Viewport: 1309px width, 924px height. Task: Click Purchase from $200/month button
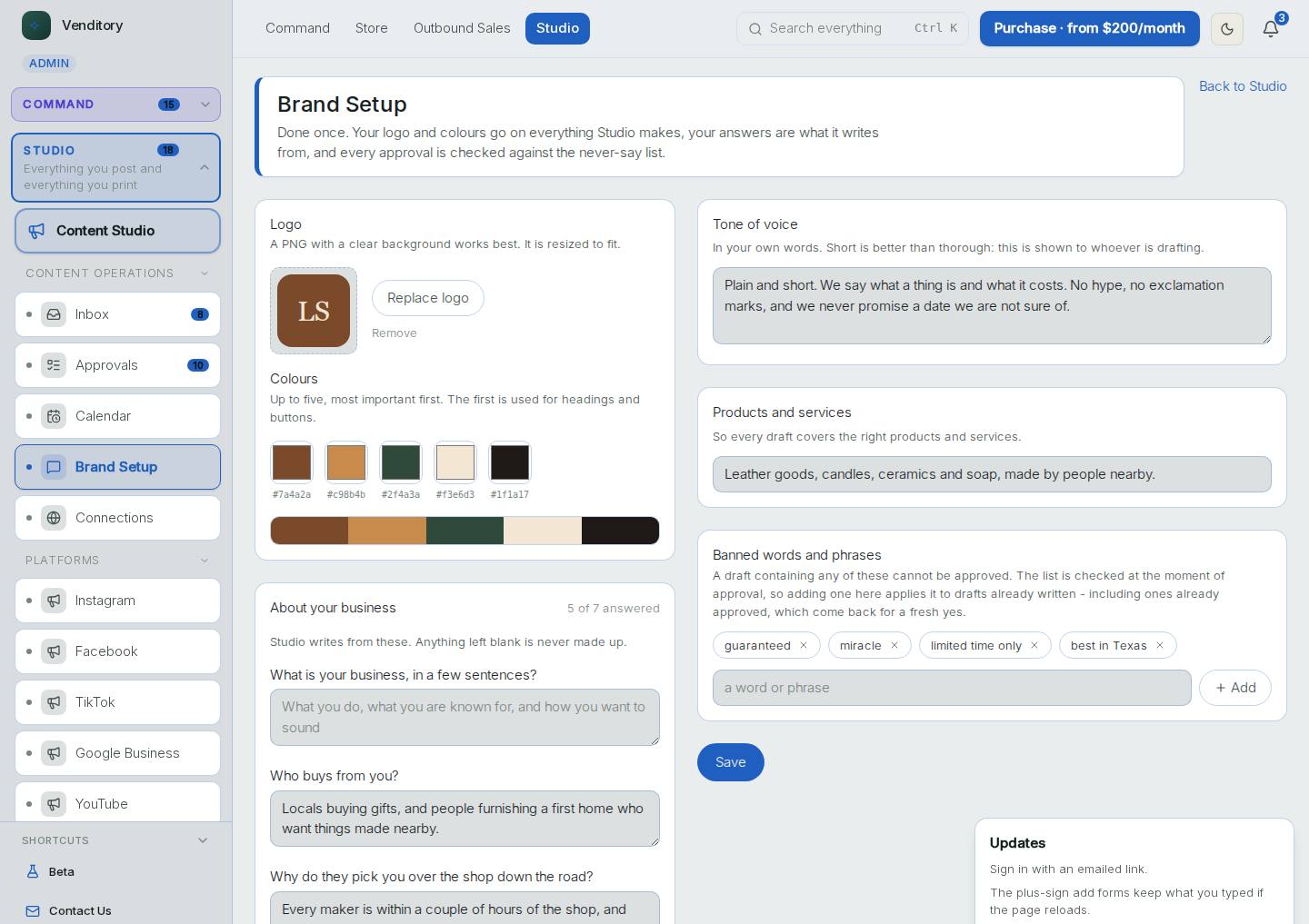tap(1090, 29)
